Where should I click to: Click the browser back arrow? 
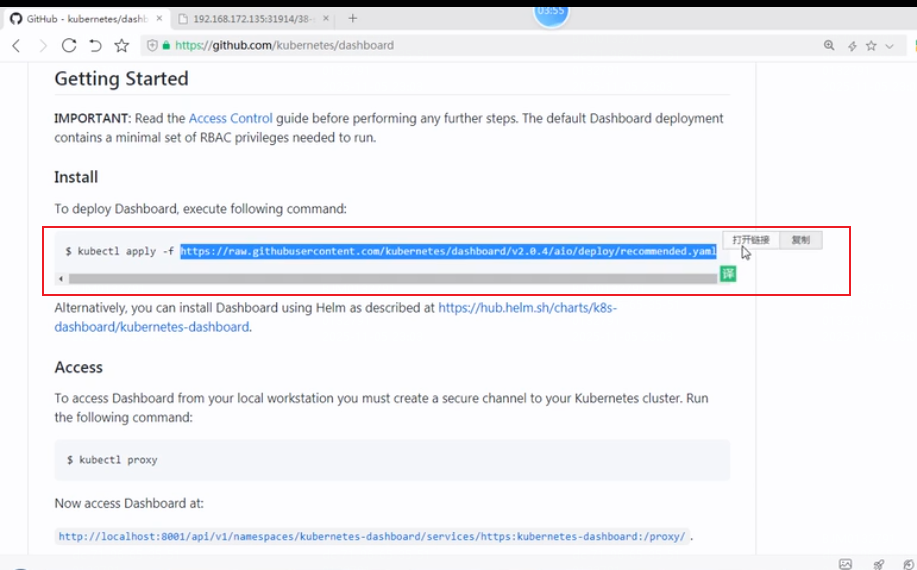point(16,46)
